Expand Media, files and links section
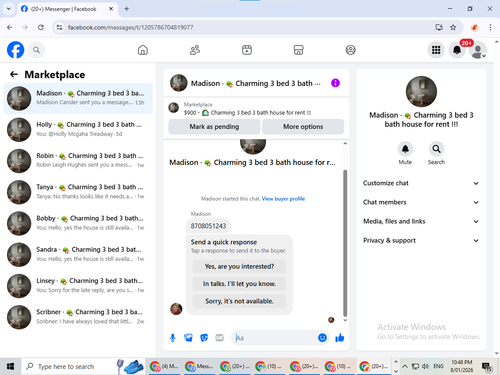500x375 pixels. pos(421,221)
